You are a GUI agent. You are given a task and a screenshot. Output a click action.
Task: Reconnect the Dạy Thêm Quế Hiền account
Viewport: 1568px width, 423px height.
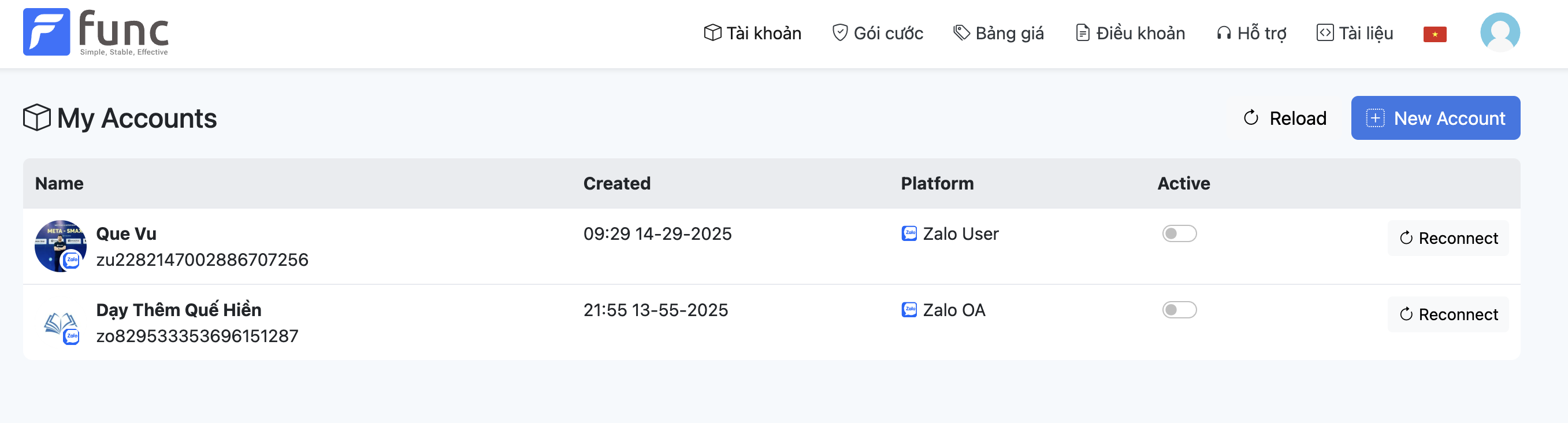point(1447,314)
